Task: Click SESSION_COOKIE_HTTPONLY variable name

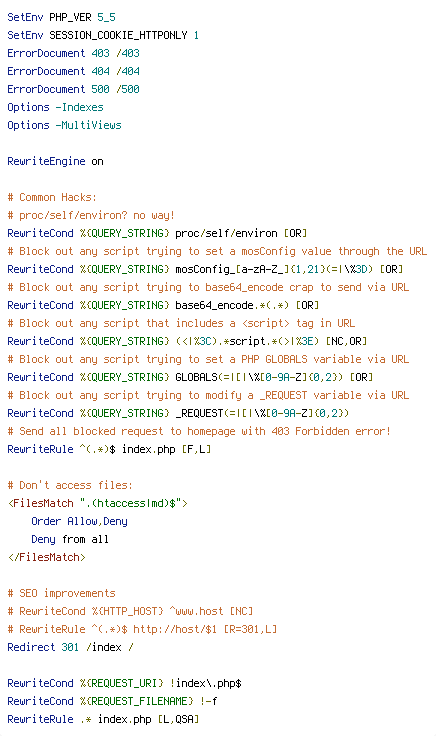Action: 118,35
